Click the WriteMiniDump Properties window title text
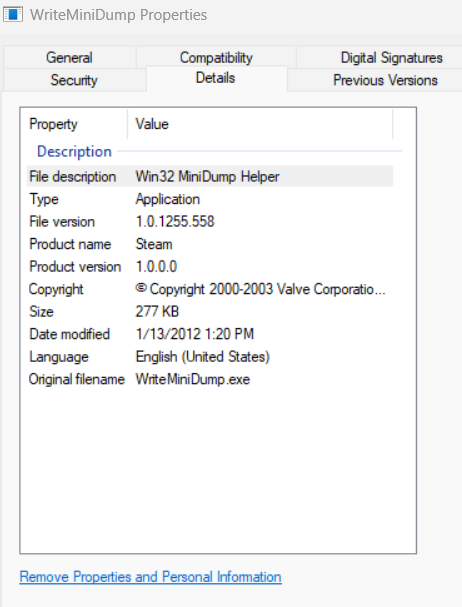Image resolution: width=462 pixels, height=607 pixels. pos(119,15)
